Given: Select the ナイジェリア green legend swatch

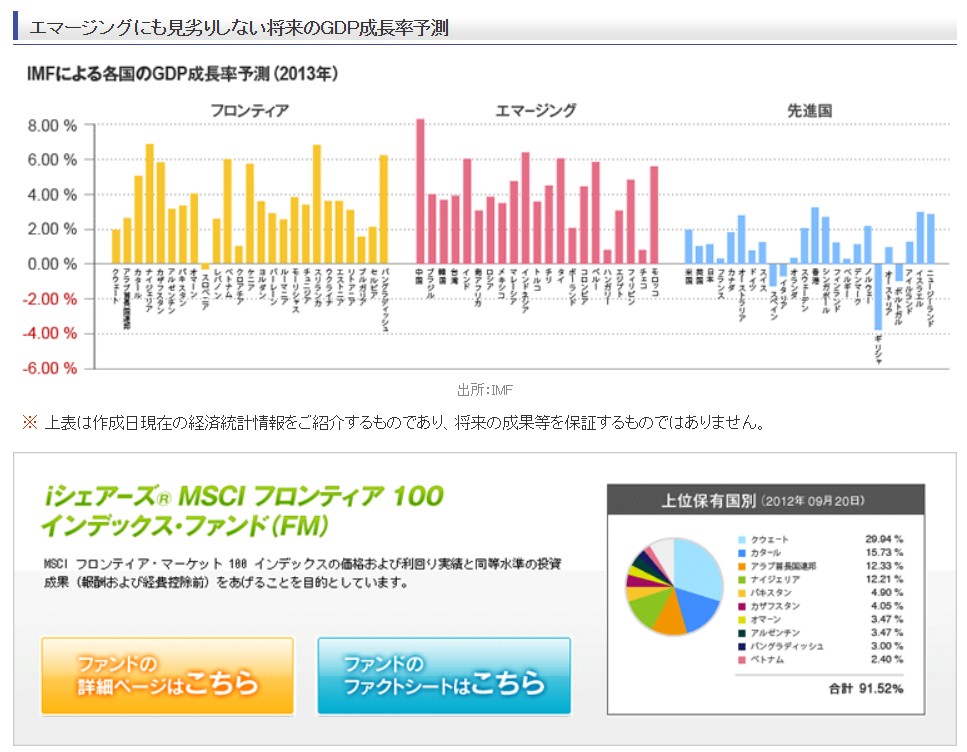Looking at the screenshot, I should (x=742, y=580).
